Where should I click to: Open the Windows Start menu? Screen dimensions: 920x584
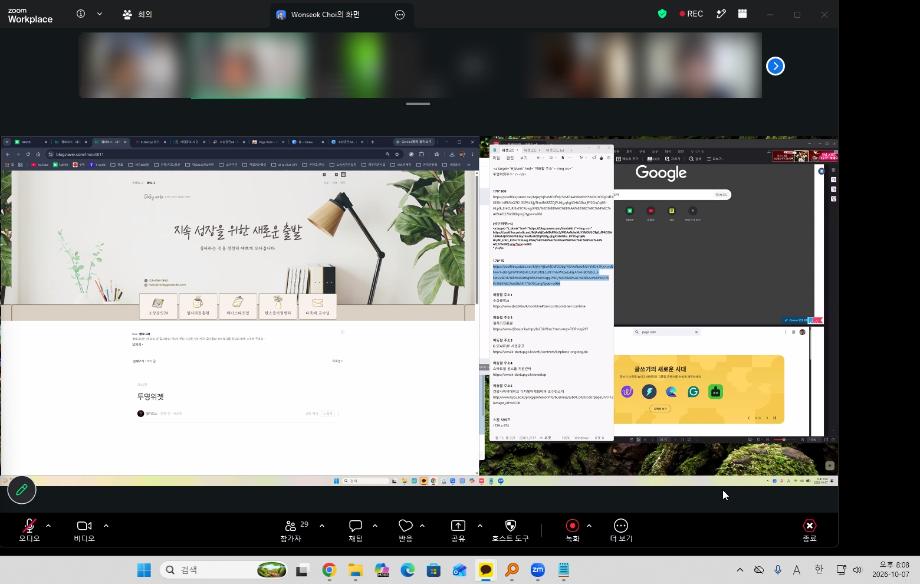(x=144, y=569)
